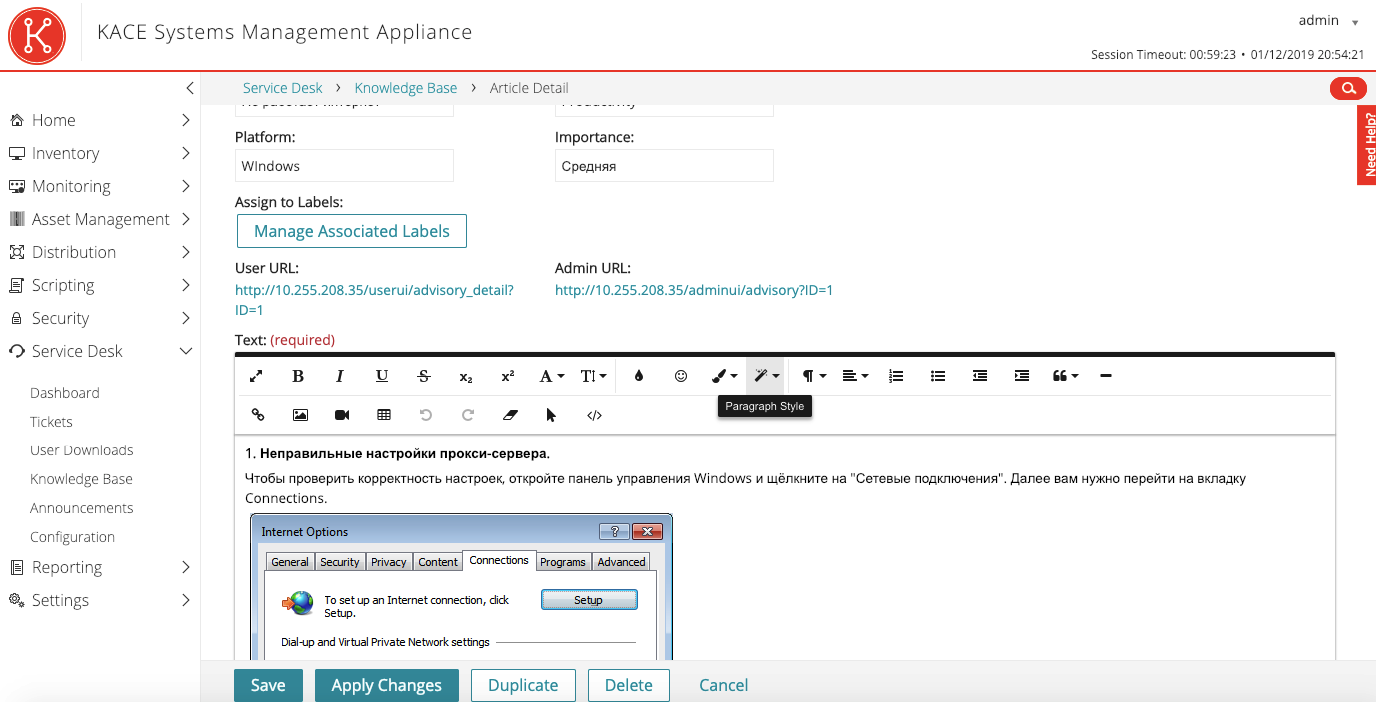The width and height of the screenshot is (1376, 702).
Task: Open the font size dropdown
Action: [594, 376]
